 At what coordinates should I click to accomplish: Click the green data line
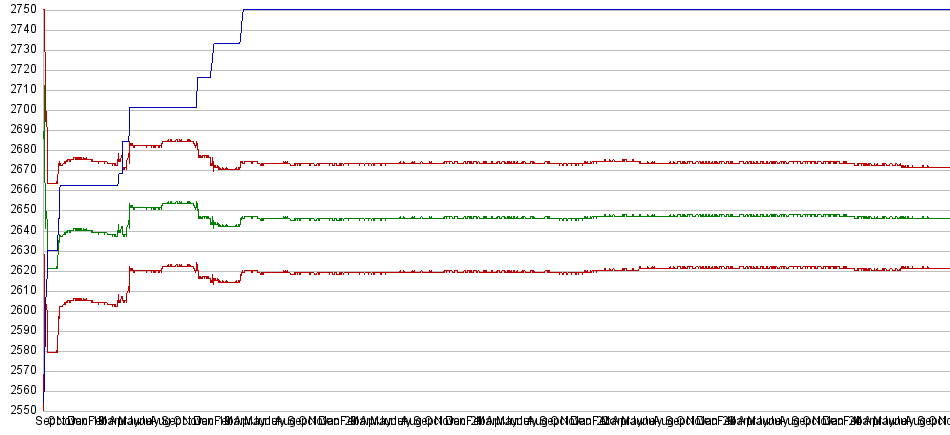click(x=500, y=217)
